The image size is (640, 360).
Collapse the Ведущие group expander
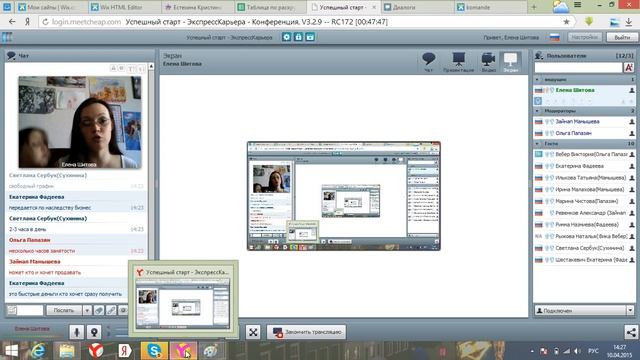coord(537,80)
